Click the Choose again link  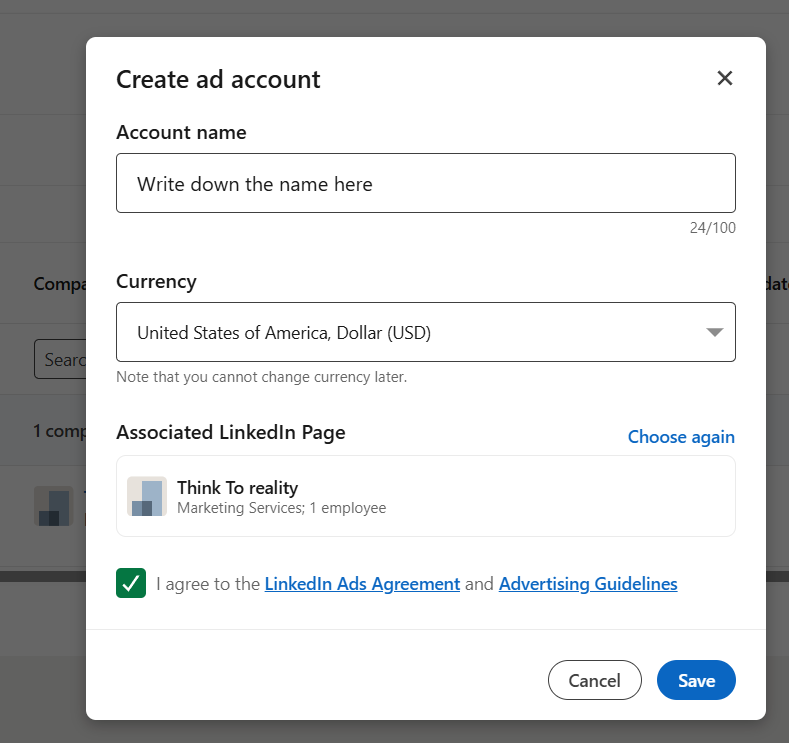coord(680,437)
